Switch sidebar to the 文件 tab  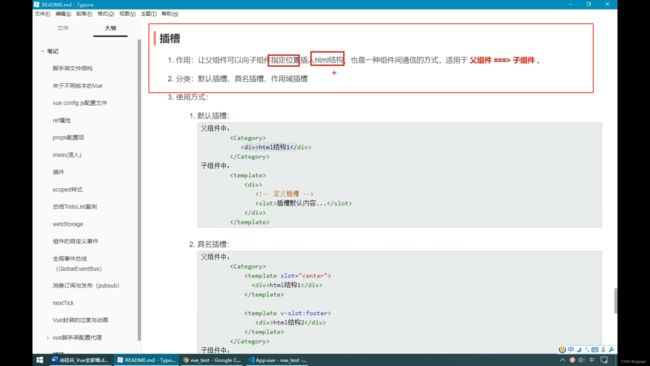pos(63,28)
